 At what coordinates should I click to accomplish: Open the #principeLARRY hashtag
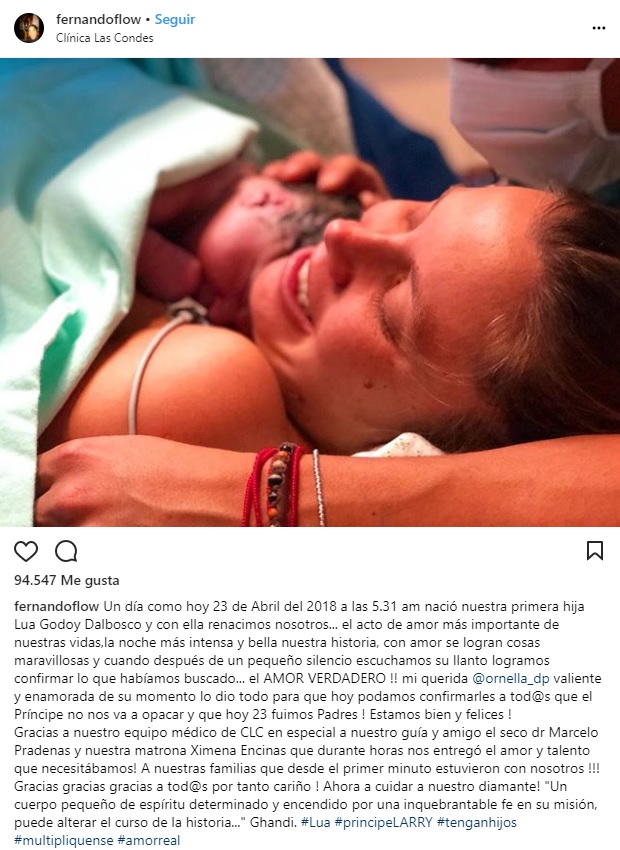(x=384, y=822)
